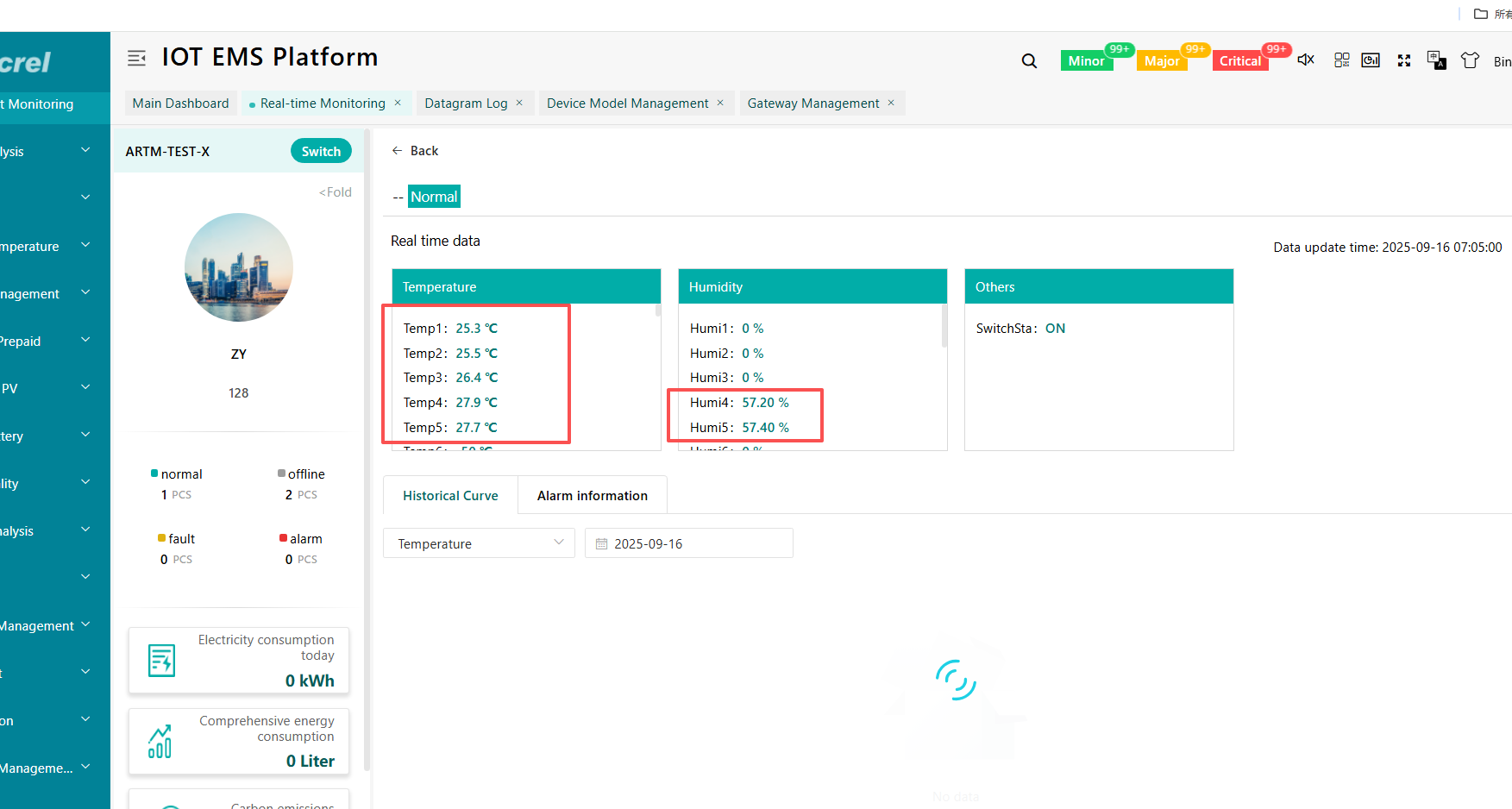The height and width of the screenshot is (809, 1512).
Task: Click the Electricity consumption today document icon
Action: tap(161, 661)
